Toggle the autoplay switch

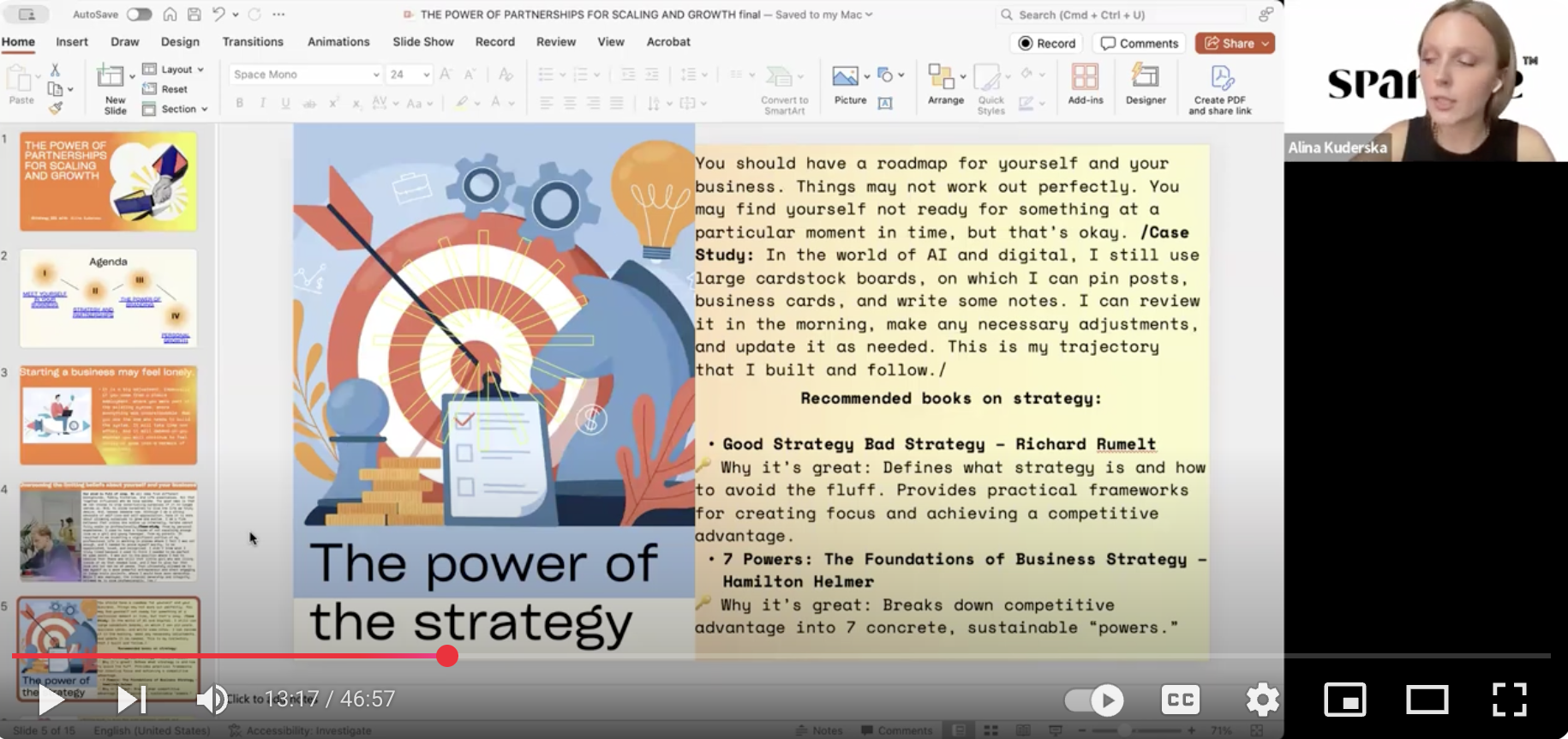point(1094,700)
